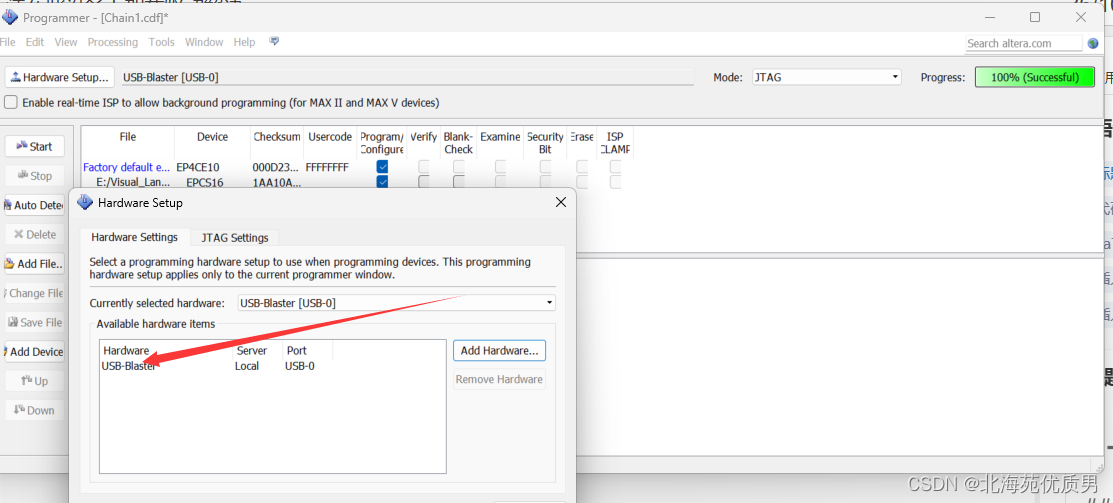Click the Delete button
This screenshot has width=1113, height=503.
[x=34, y=234]
